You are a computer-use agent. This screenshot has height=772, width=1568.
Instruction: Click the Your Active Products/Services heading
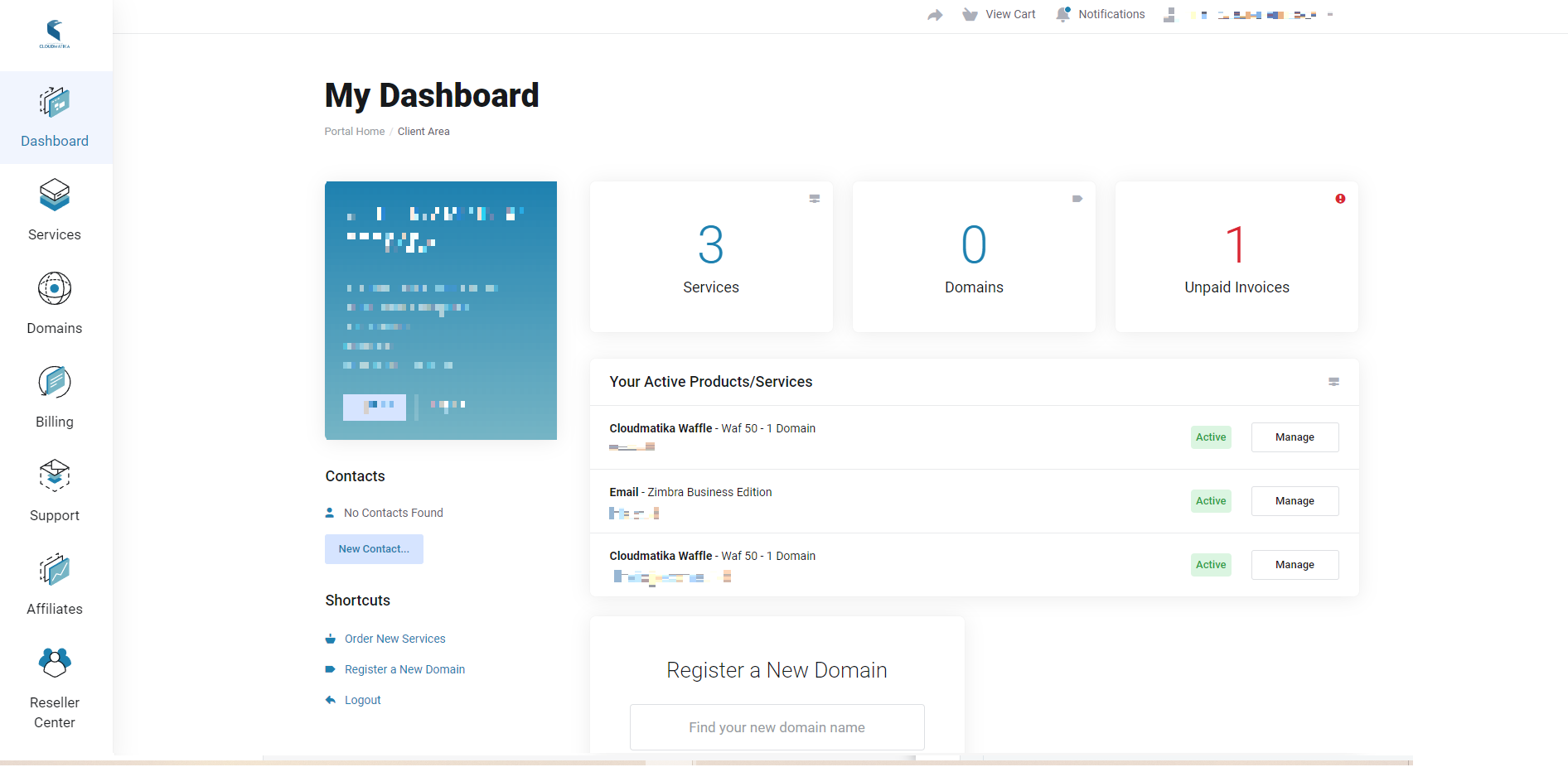click(x=711, y=382)
